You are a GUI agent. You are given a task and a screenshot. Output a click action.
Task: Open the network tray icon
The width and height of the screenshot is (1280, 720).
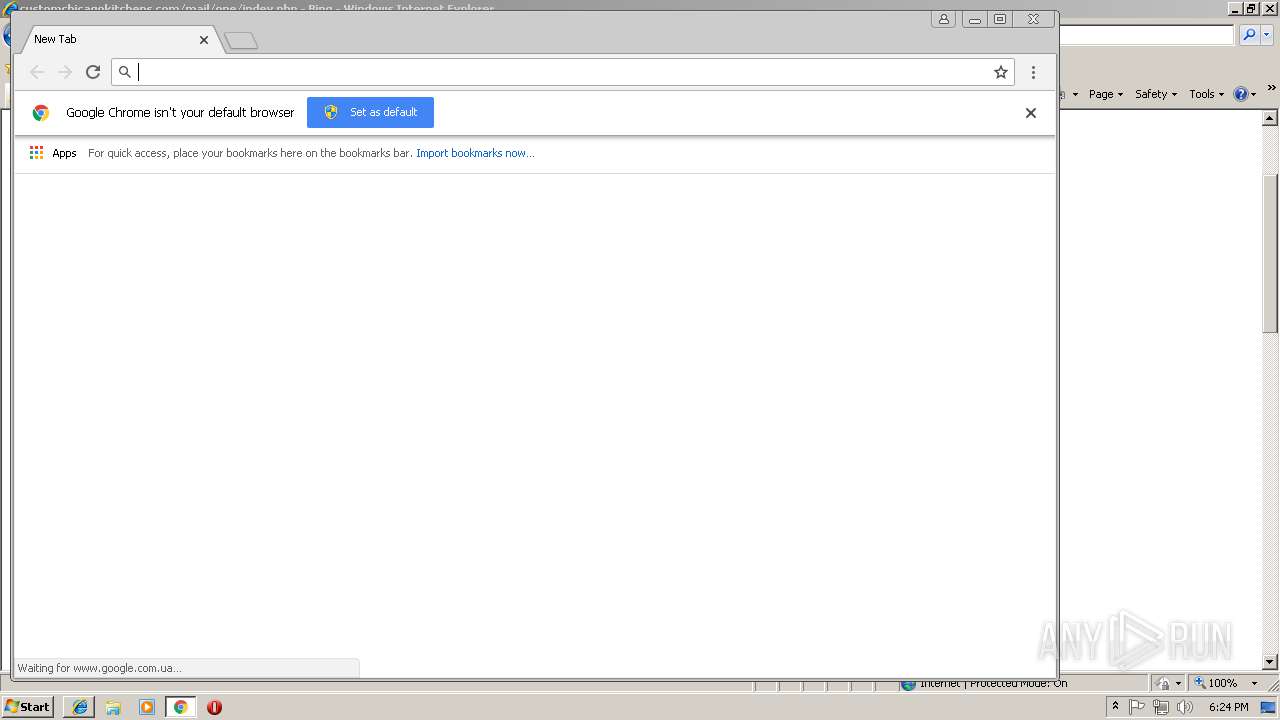click(x=1160, y=707)
